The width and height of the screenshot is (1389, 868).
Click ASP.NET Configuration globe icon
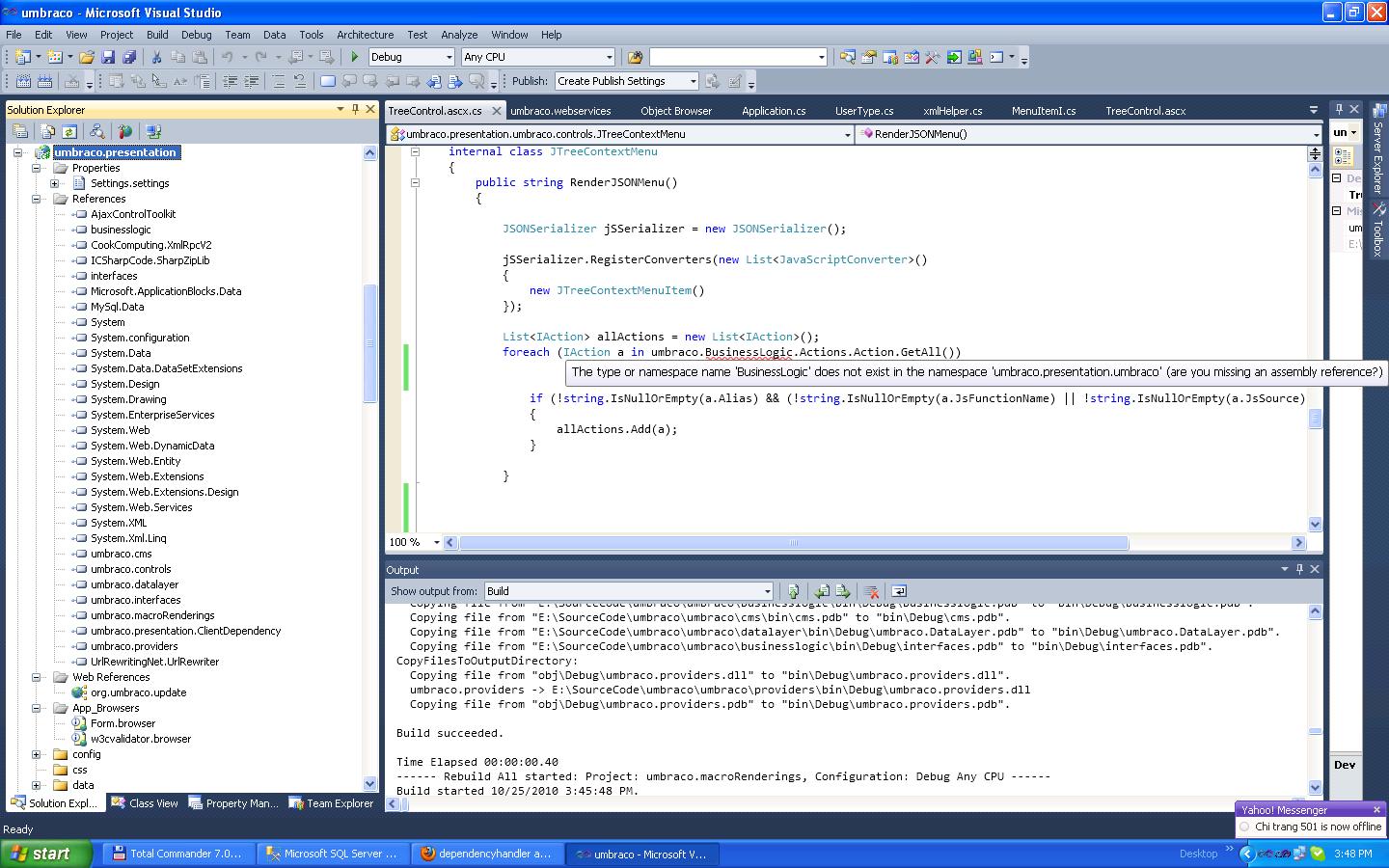tap(124, 131)
